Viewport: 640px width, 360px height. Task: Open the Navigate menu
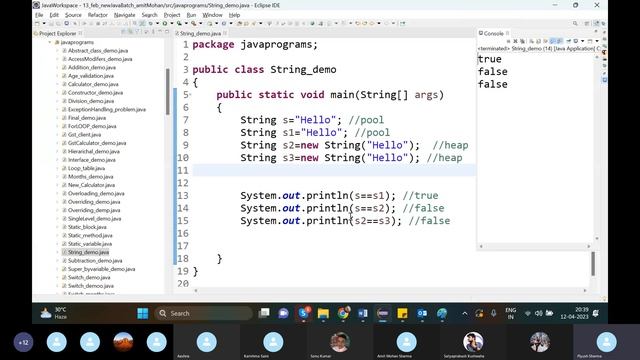[x=124, y=15]
